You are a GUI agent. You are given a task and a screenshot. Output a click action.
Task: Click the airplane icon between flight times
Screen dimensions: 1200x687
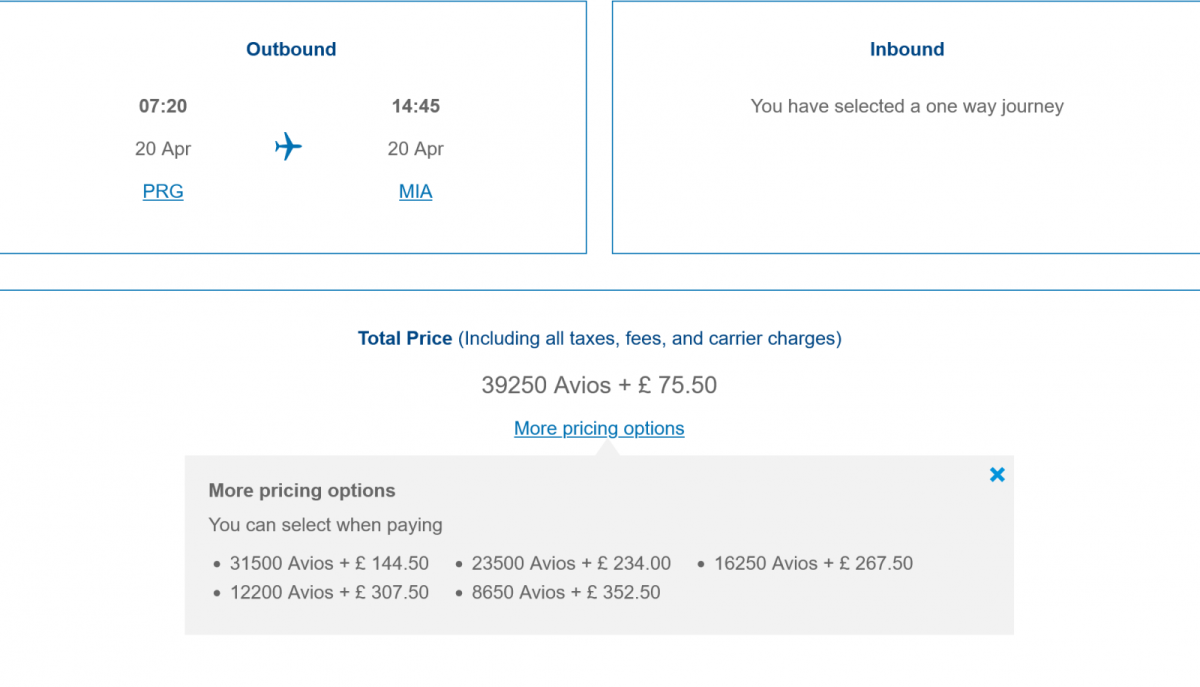pyautogui.click(x=288, y=147)
